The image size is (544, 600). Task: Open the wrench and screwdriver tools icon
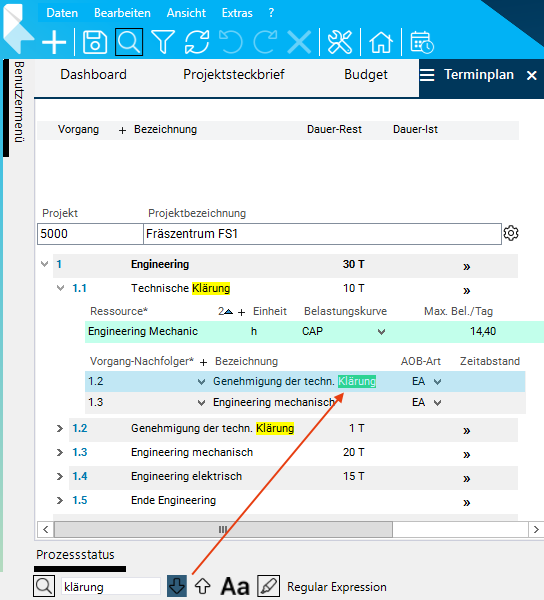340,42
